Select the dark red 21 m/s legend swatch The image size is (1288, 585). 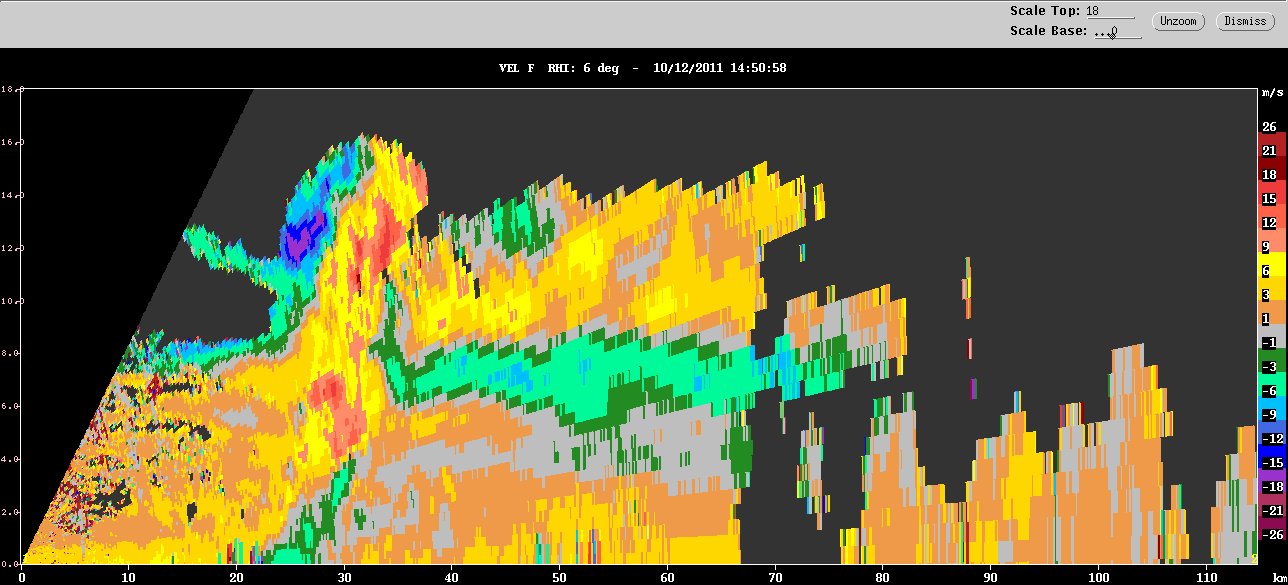coord(1269,151)
